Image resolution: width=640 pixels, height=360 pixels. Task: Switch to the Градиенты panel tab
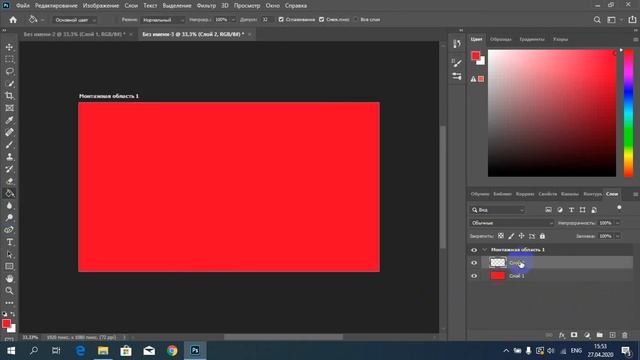(x=532, y=40)
